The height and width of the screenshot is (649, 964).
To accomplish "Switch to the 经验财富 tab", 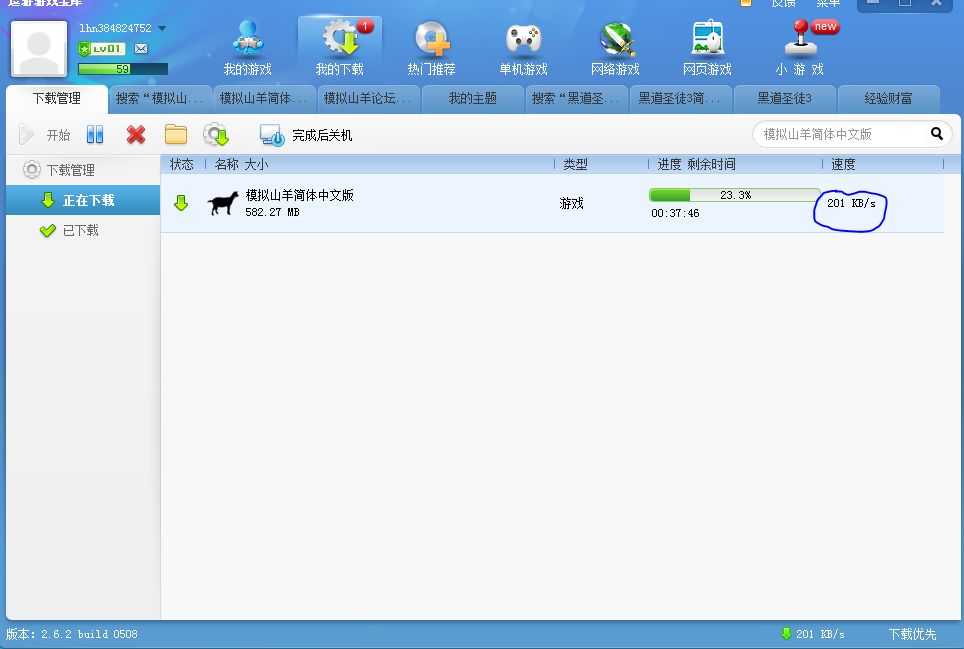I will coord(888,98).
